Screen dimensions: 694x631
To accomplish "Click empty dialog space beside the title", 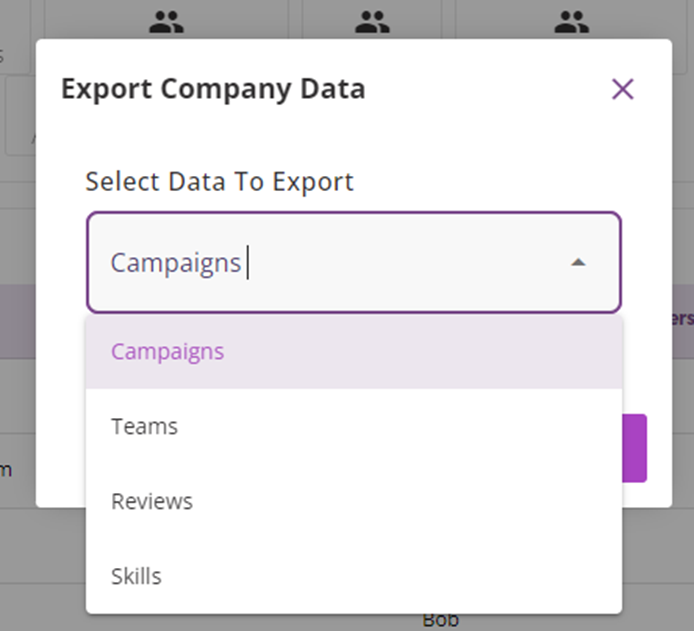I will [480, 90].
